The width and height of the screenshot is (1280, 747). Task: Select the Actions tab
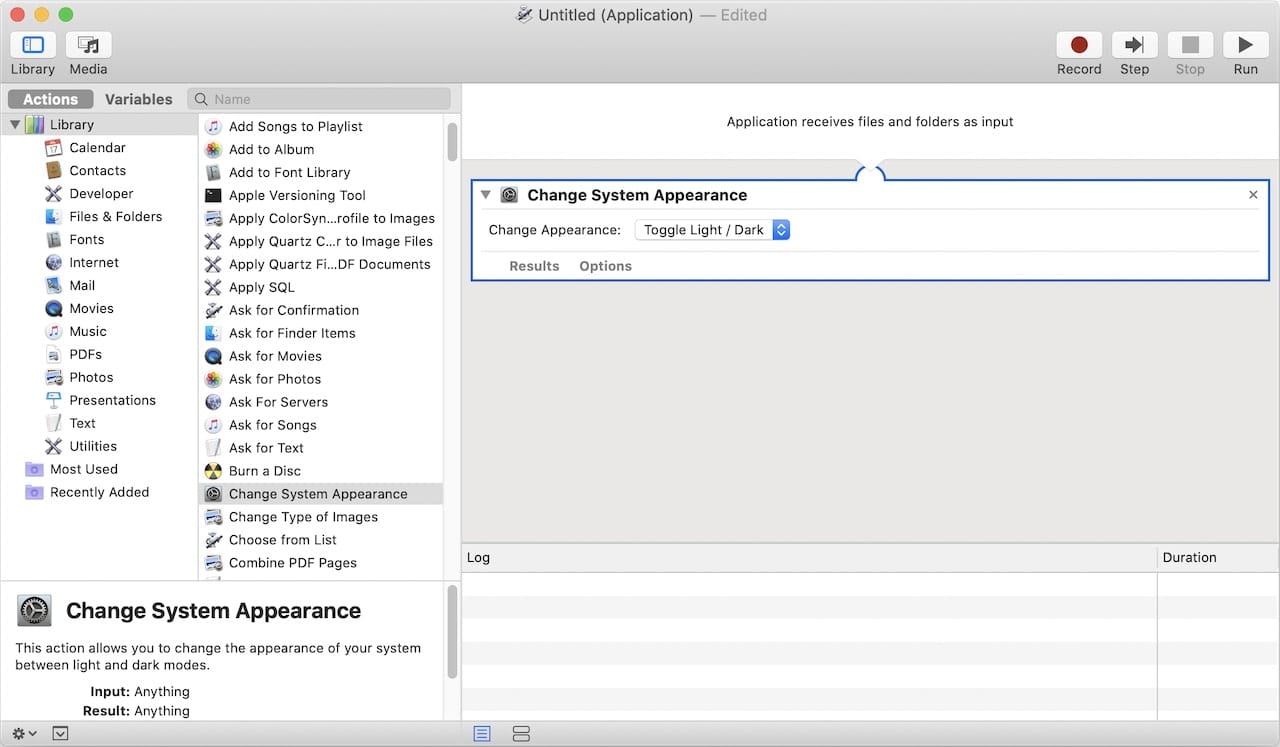click(x=50, y=99)
